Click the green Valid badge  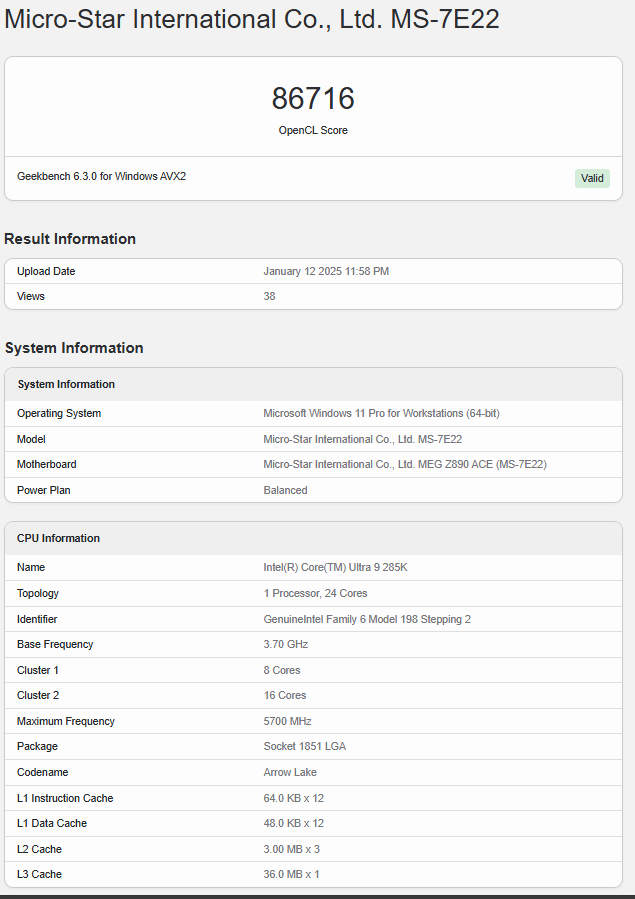coord(592,178)
